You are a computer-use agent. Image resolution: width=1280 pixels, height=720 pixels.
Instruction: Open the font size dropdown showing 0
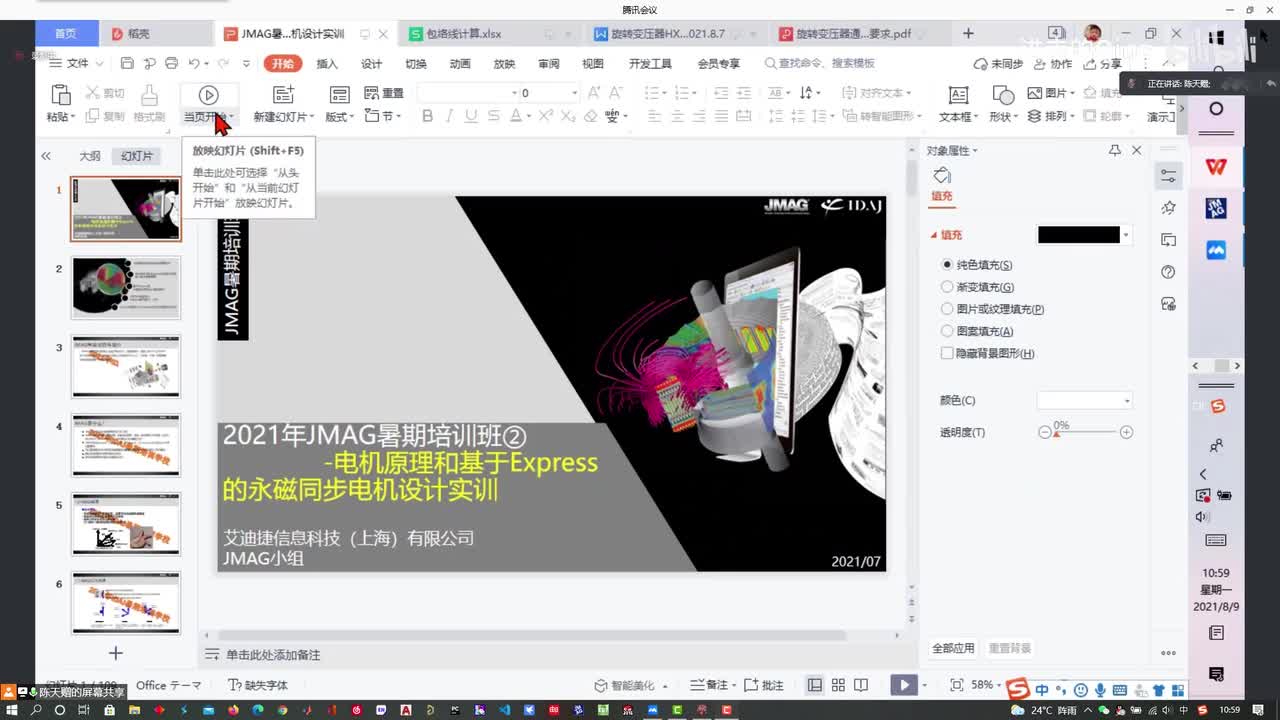click(574, 93)
